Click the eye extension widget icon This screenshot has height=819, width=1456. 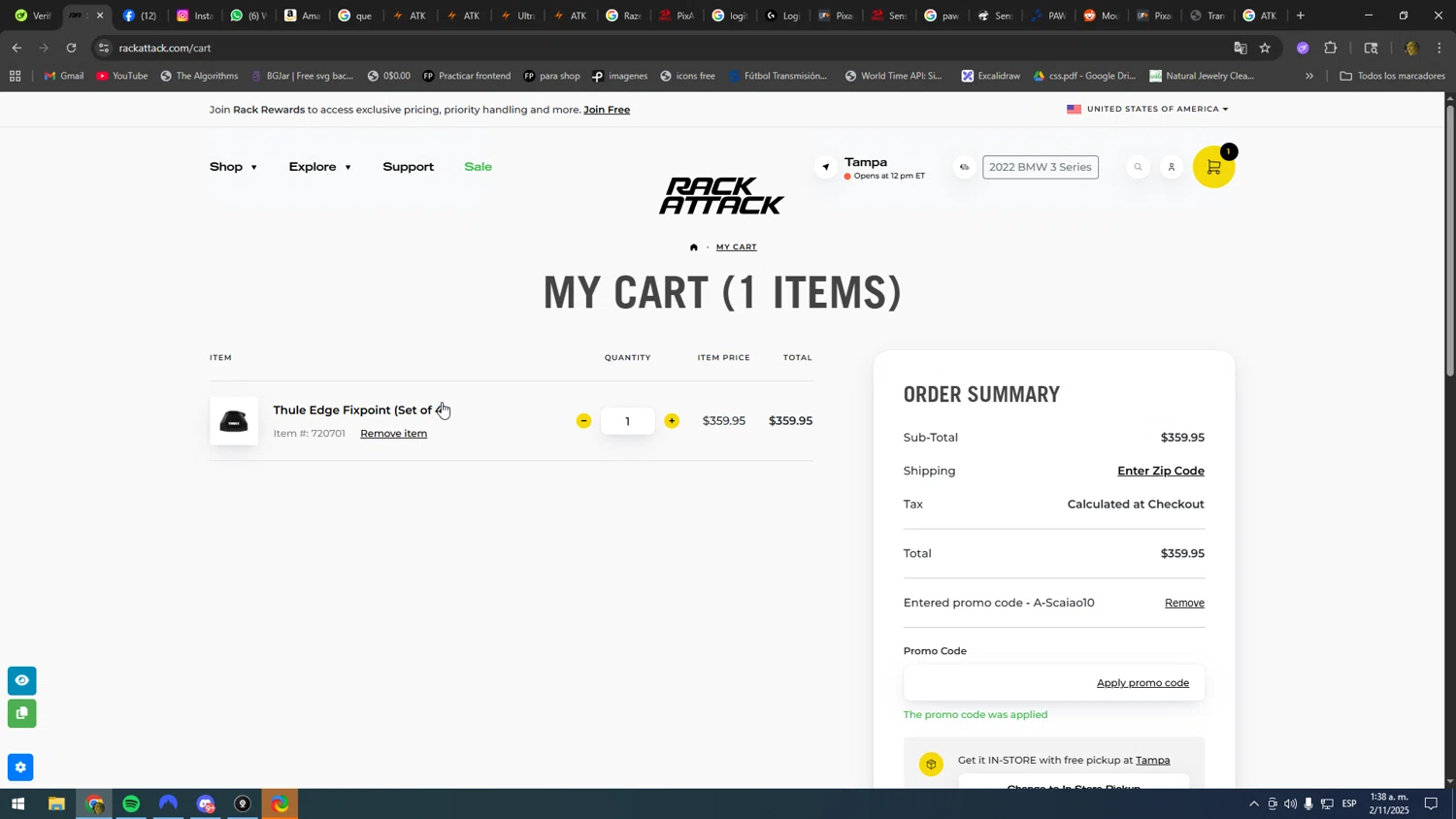click(x=21, y=680)
